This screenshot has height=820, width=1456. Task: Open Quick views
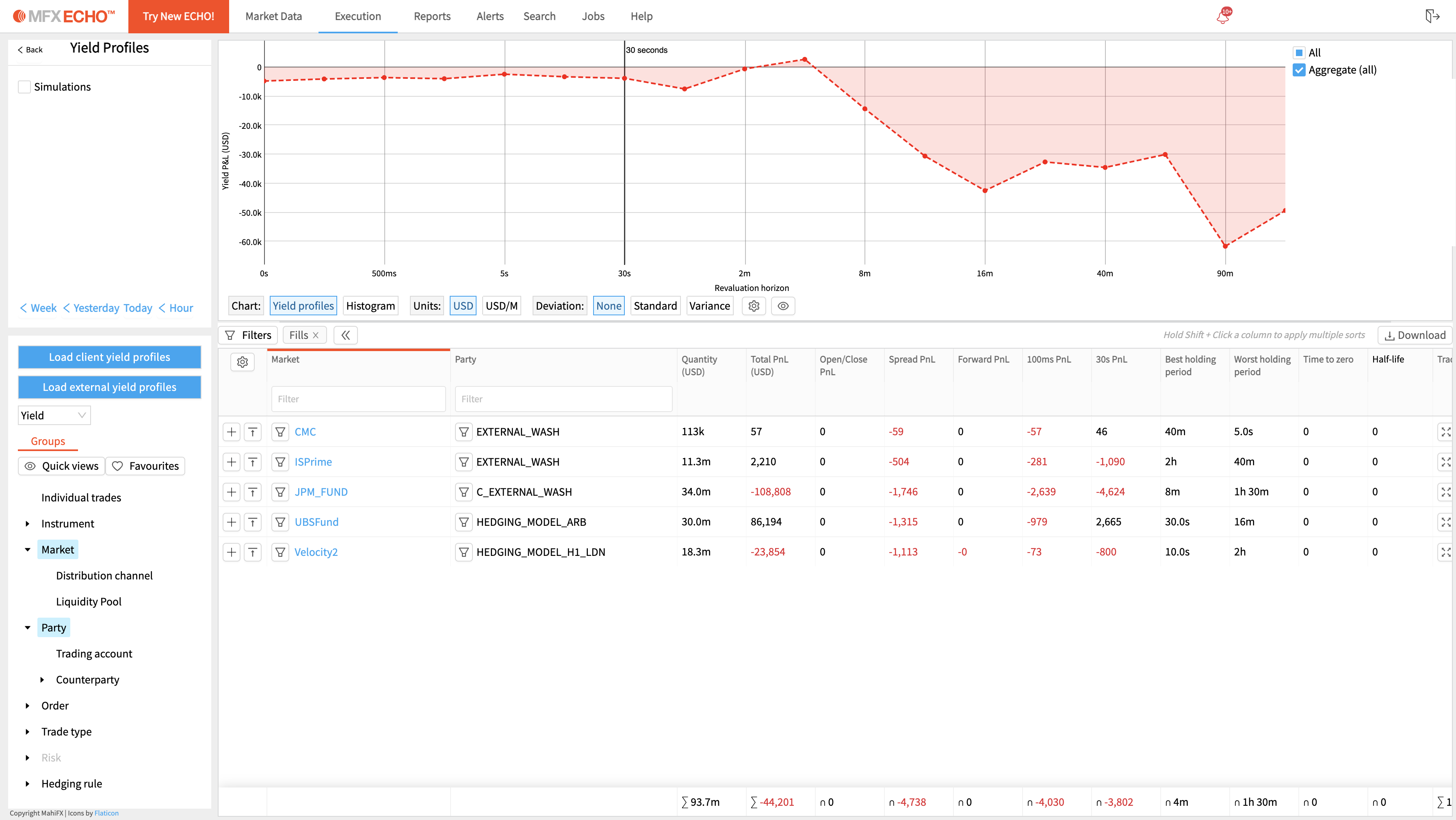(62, 466)
